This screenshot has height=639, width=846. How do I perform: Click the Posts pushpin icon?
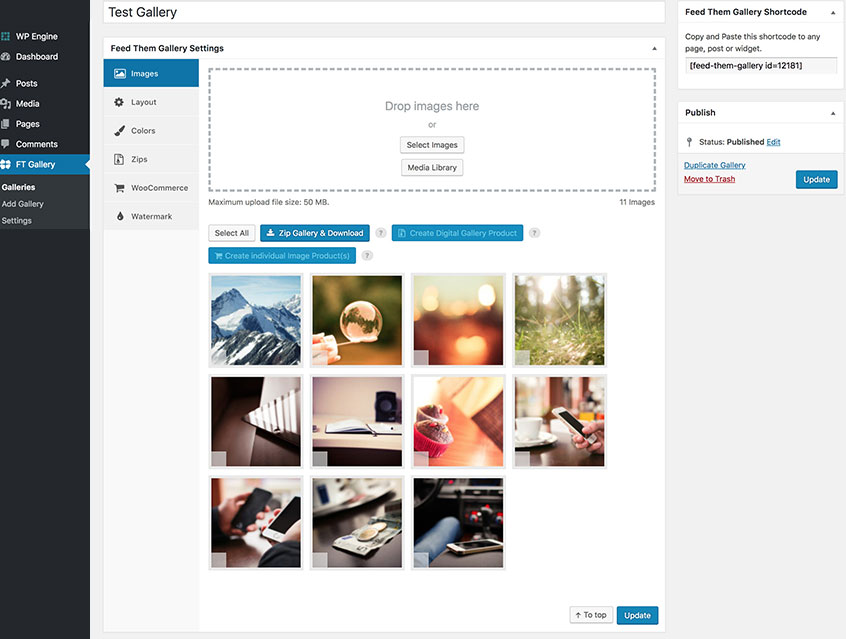(5, 83)
